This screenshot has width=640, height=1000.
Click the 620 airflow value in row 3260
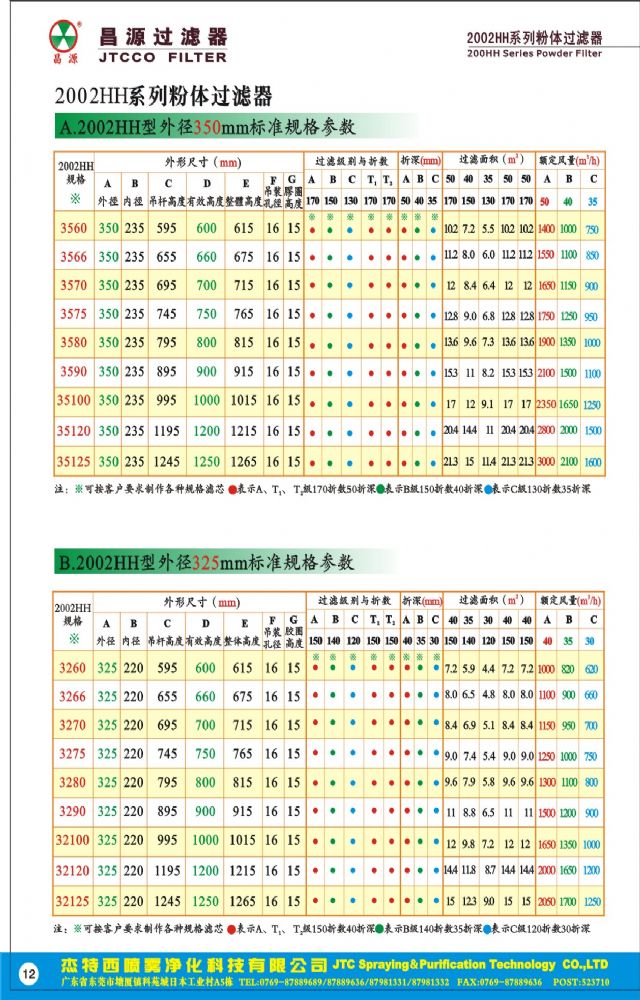(592, 669)
